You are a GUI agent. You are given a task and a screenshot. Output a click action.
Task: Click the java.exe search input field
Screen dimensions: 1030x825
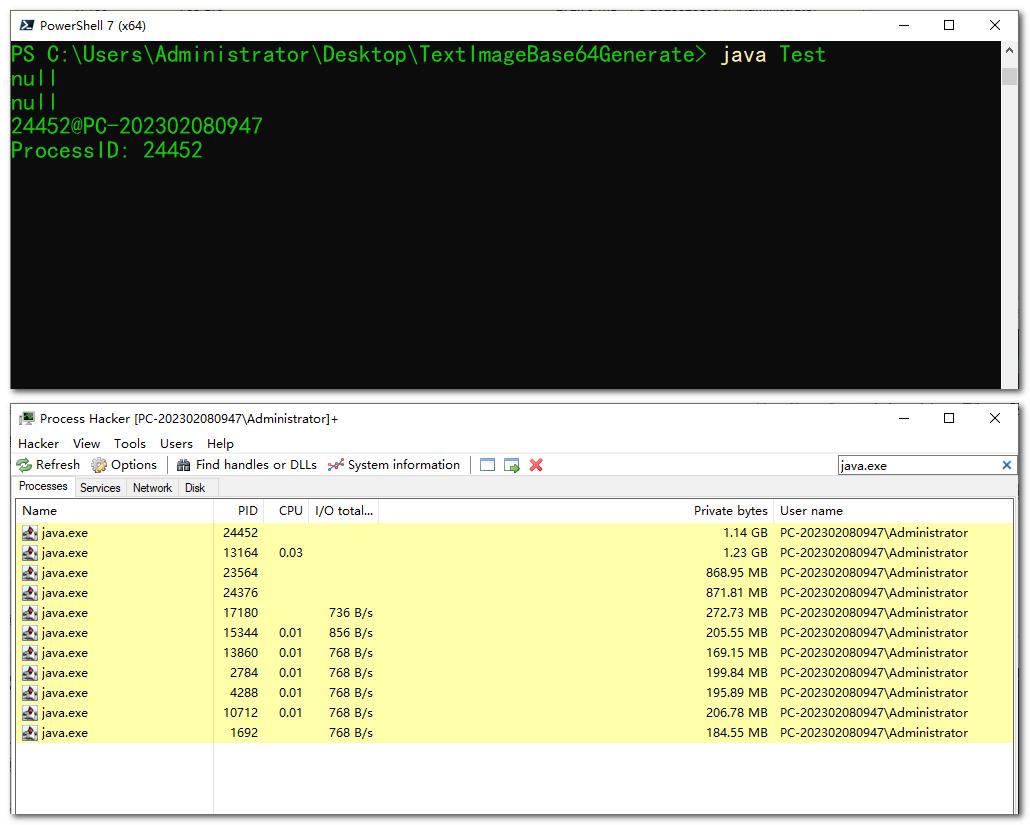[x=915, y=465]
